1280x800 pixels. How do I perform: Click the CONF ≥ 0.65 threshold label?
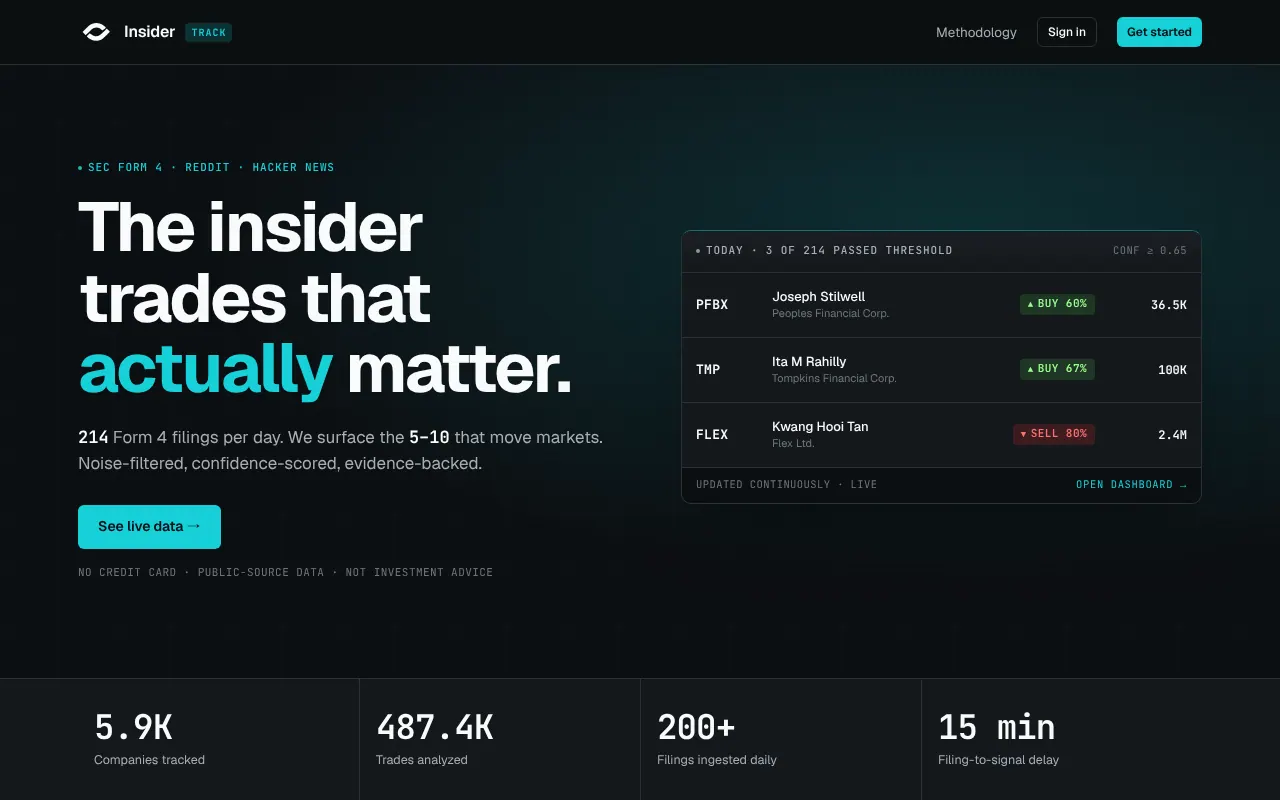(1150, 251)
